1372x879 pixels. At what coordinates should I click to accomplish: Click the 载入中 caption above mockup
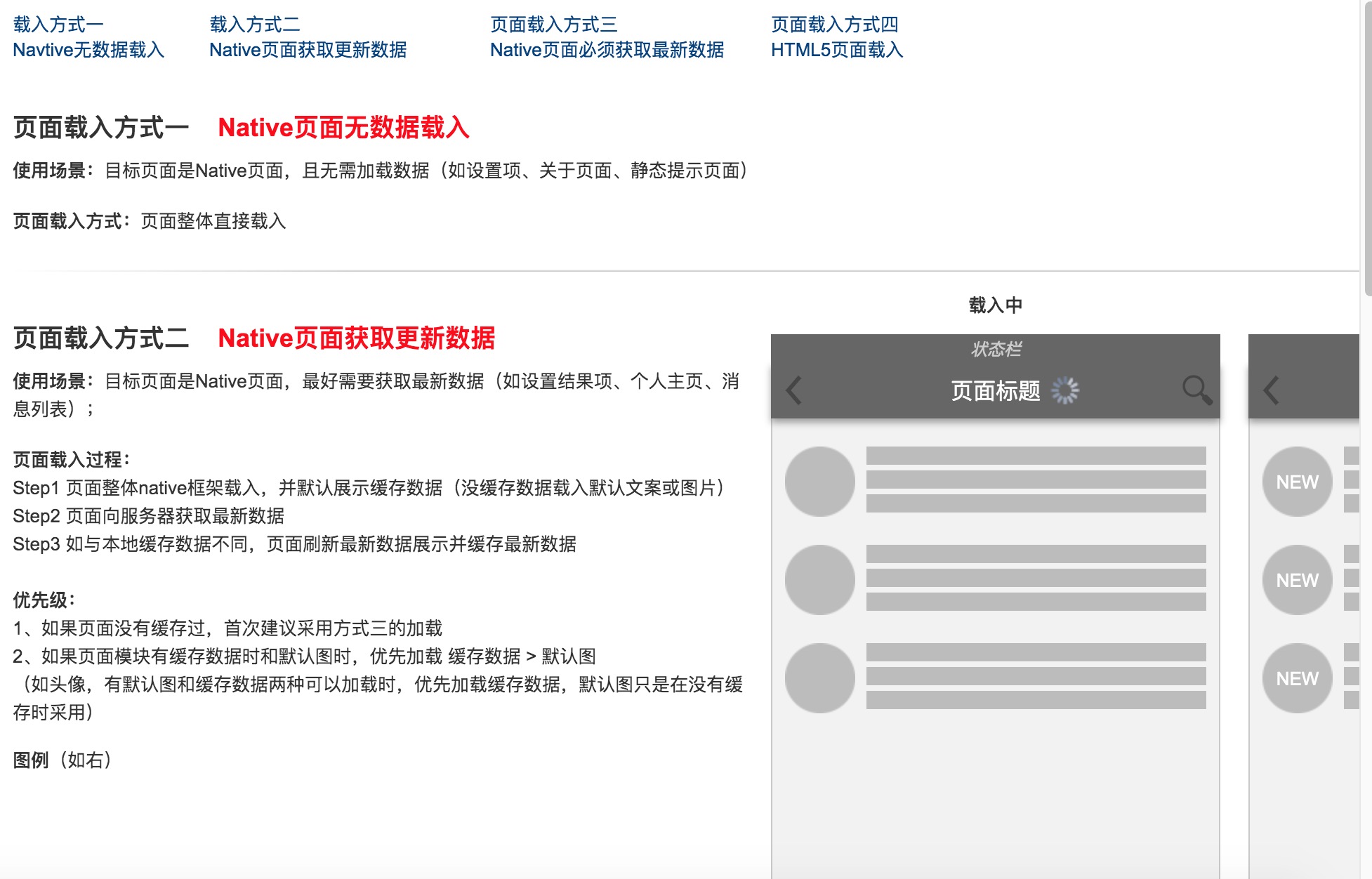coord(996,305)
